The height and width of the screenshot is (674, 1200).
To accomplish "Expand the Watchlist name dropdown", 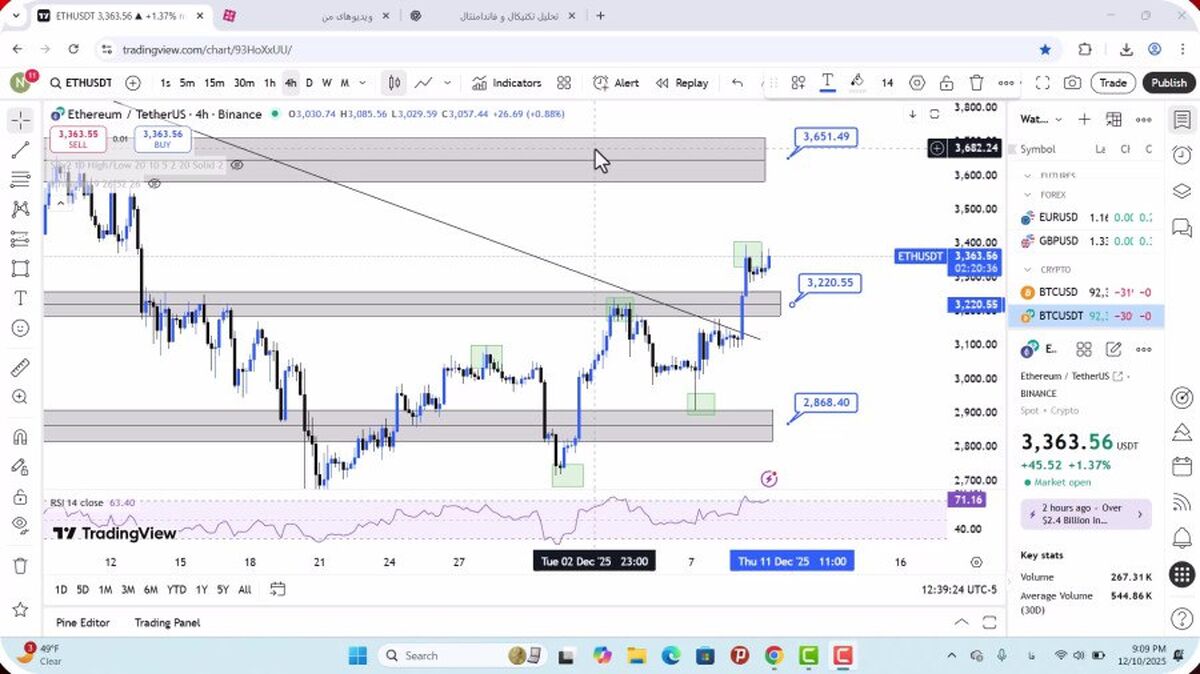I will 1040,120.
